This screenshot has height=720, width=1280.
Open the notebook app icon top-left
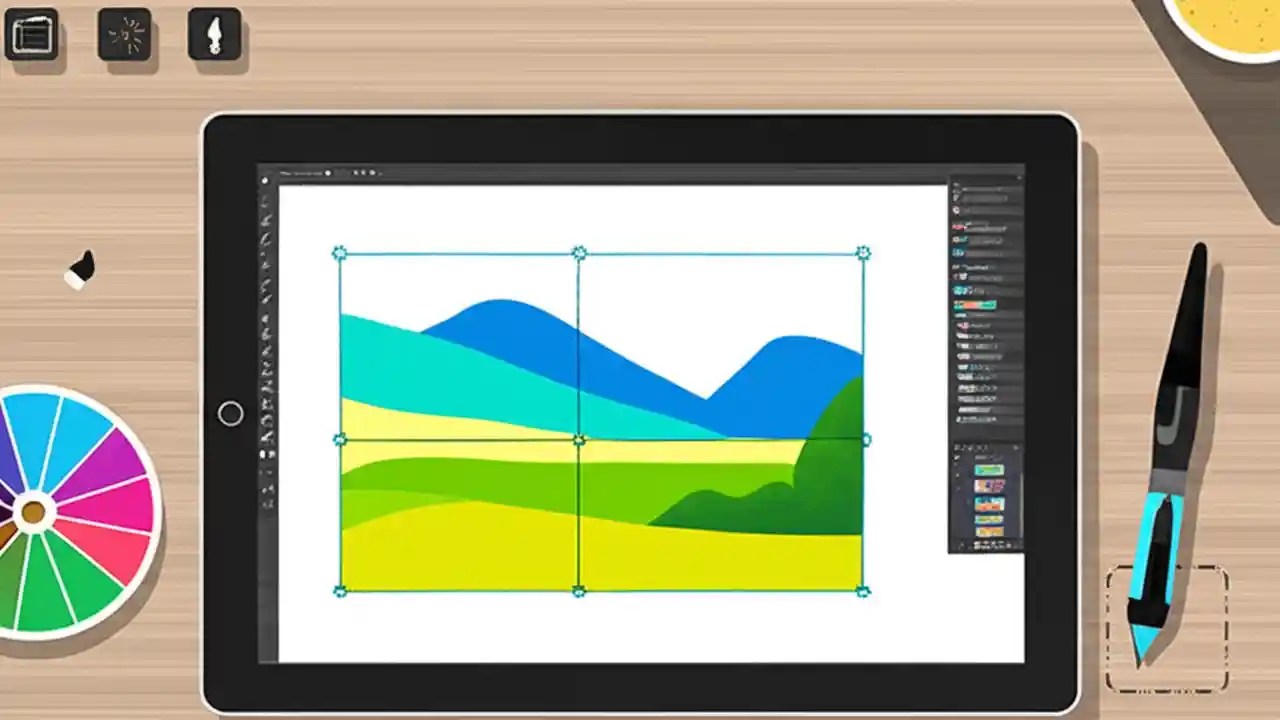coord(33,33)
